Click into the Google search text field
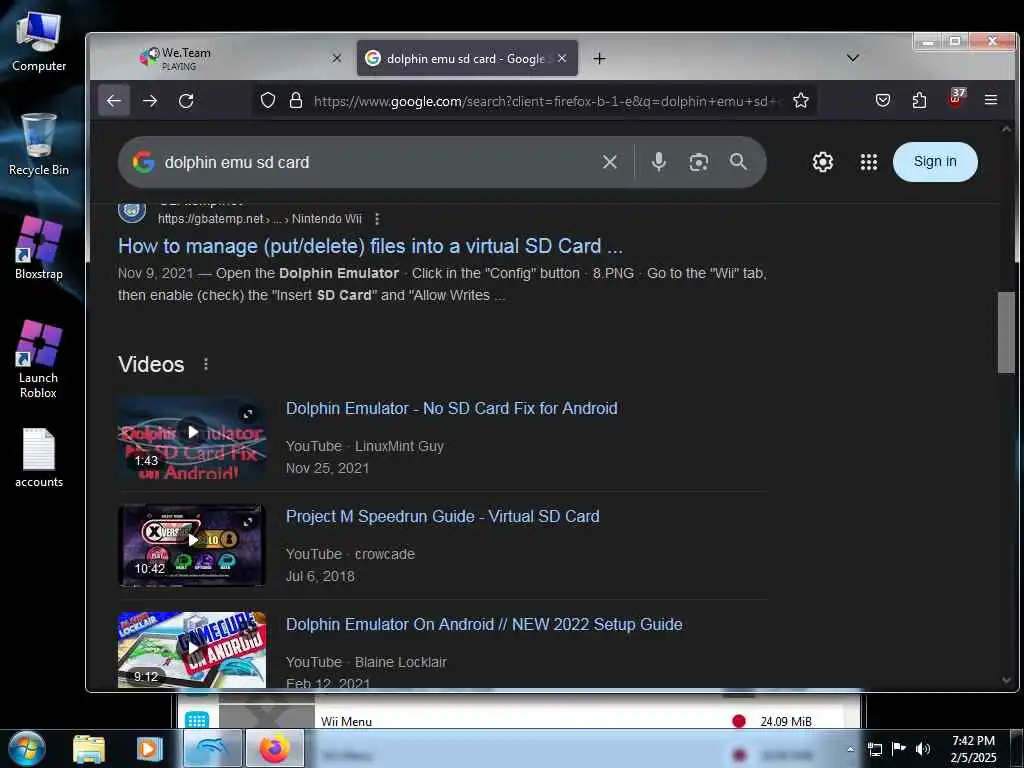The image size is (1024, 768). [379, 162]
